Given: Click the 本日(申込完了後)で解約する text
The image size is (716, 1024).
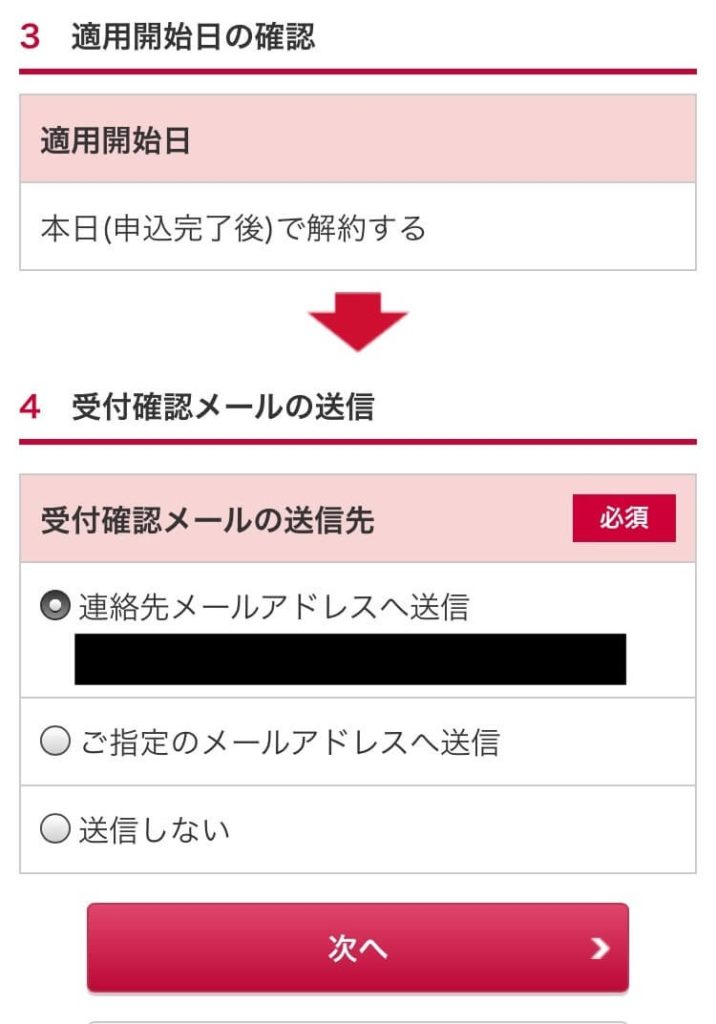Looking at the screenshot, I should click(233, 229).
